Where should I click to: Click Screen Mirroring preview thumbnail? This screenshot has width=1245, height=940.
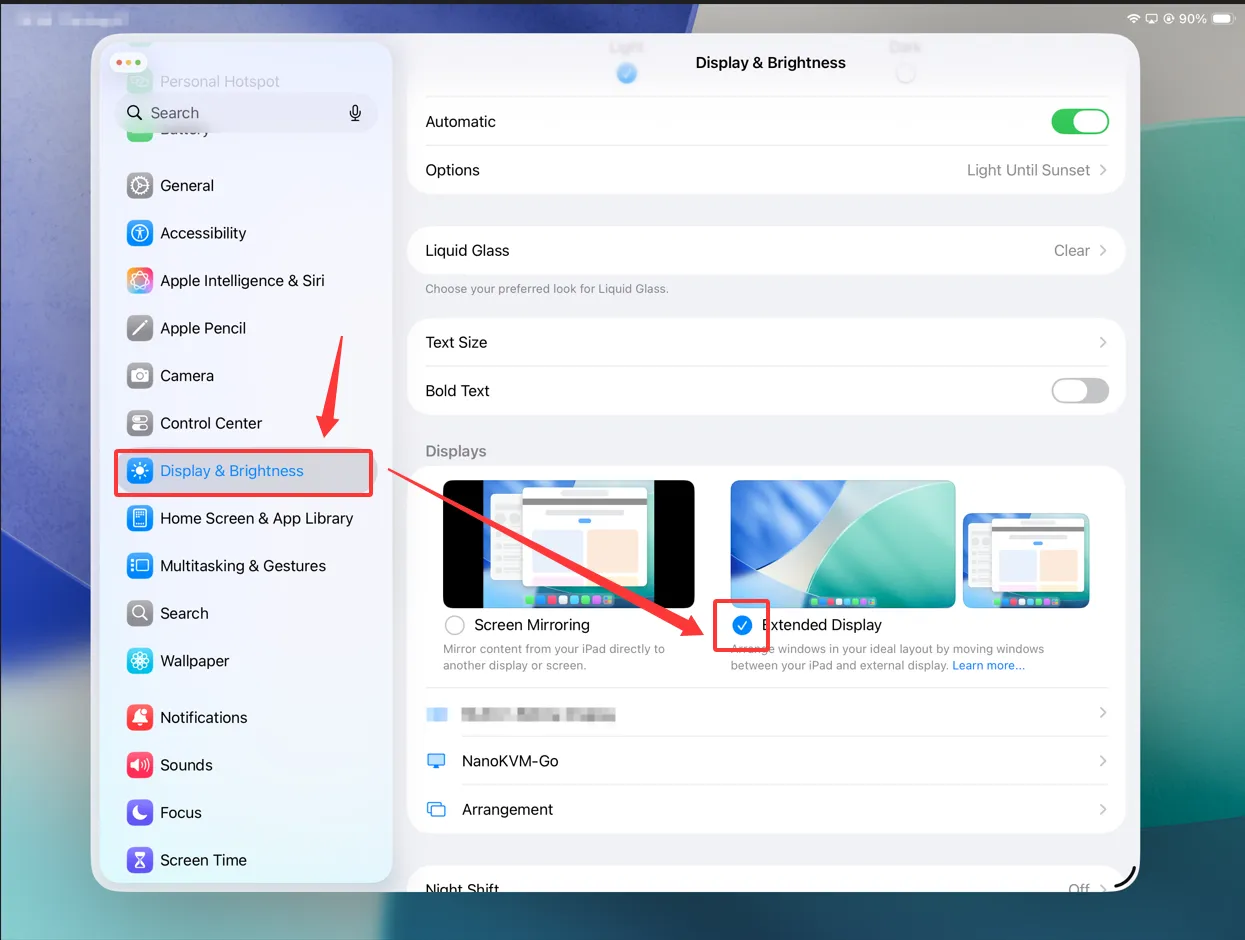(x=569, y=544)
